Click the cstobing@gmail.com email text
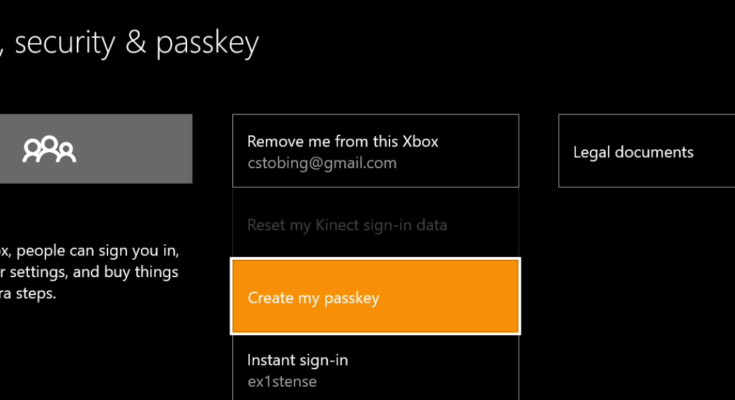Image resolution: width=735 pixels, height=400 pixels. (322, 162)
